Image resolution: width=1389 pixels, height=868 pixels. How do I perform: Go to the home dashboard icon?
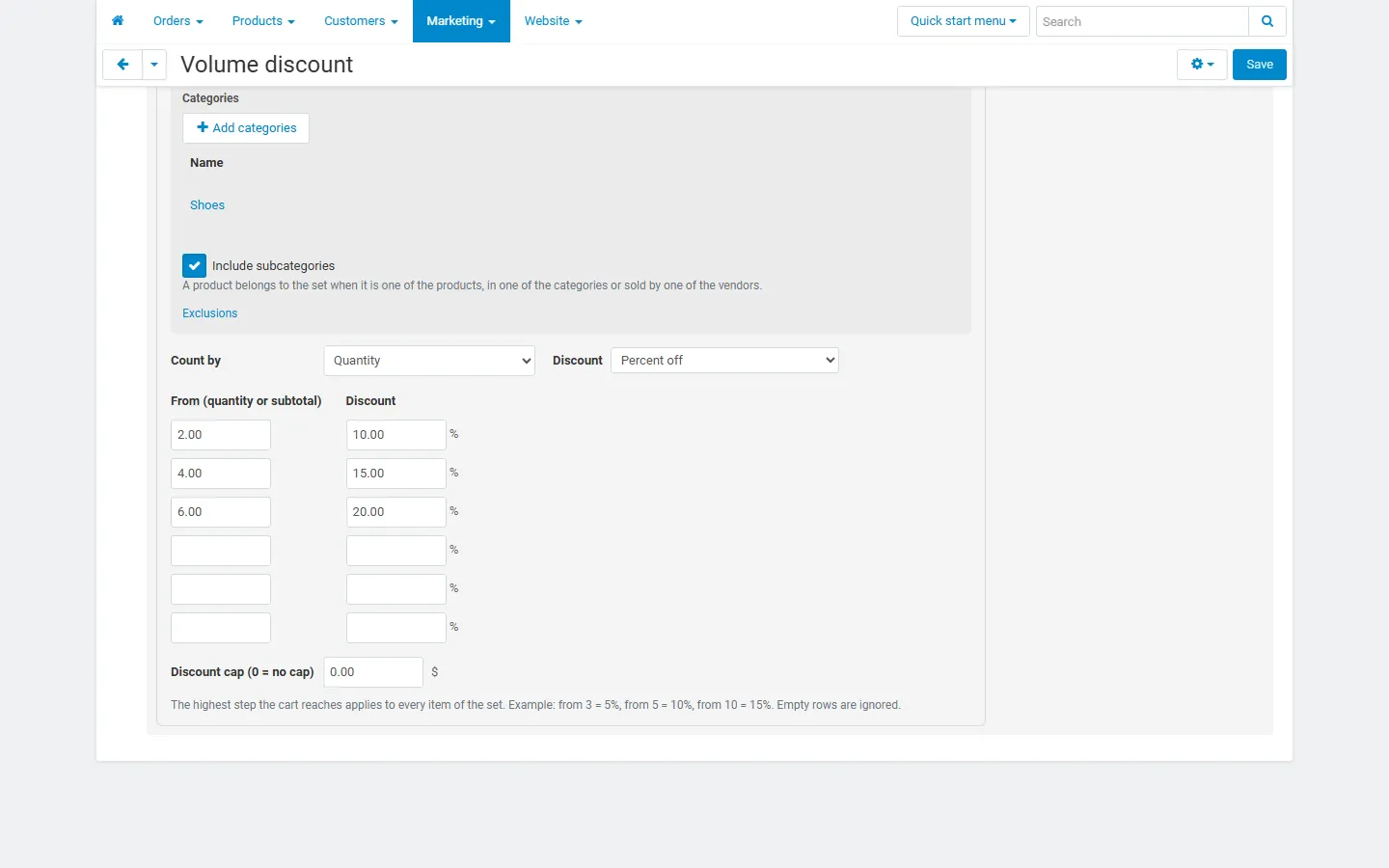click(118, 21)
